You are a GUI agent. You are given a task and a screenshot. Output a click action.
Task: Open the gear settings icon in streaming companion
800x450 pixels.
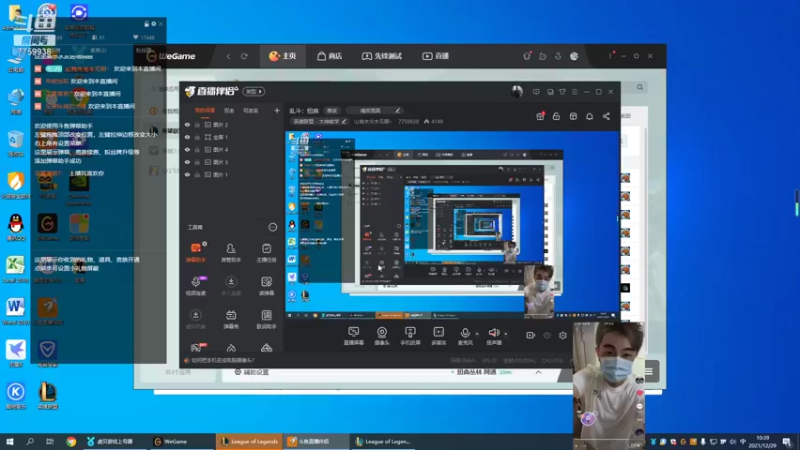(563, 335)
